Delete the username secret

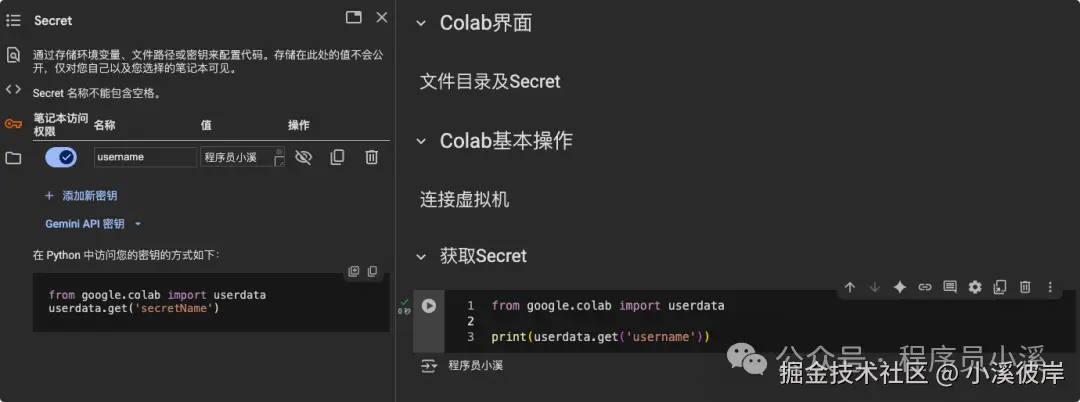(x=371, y=158)
